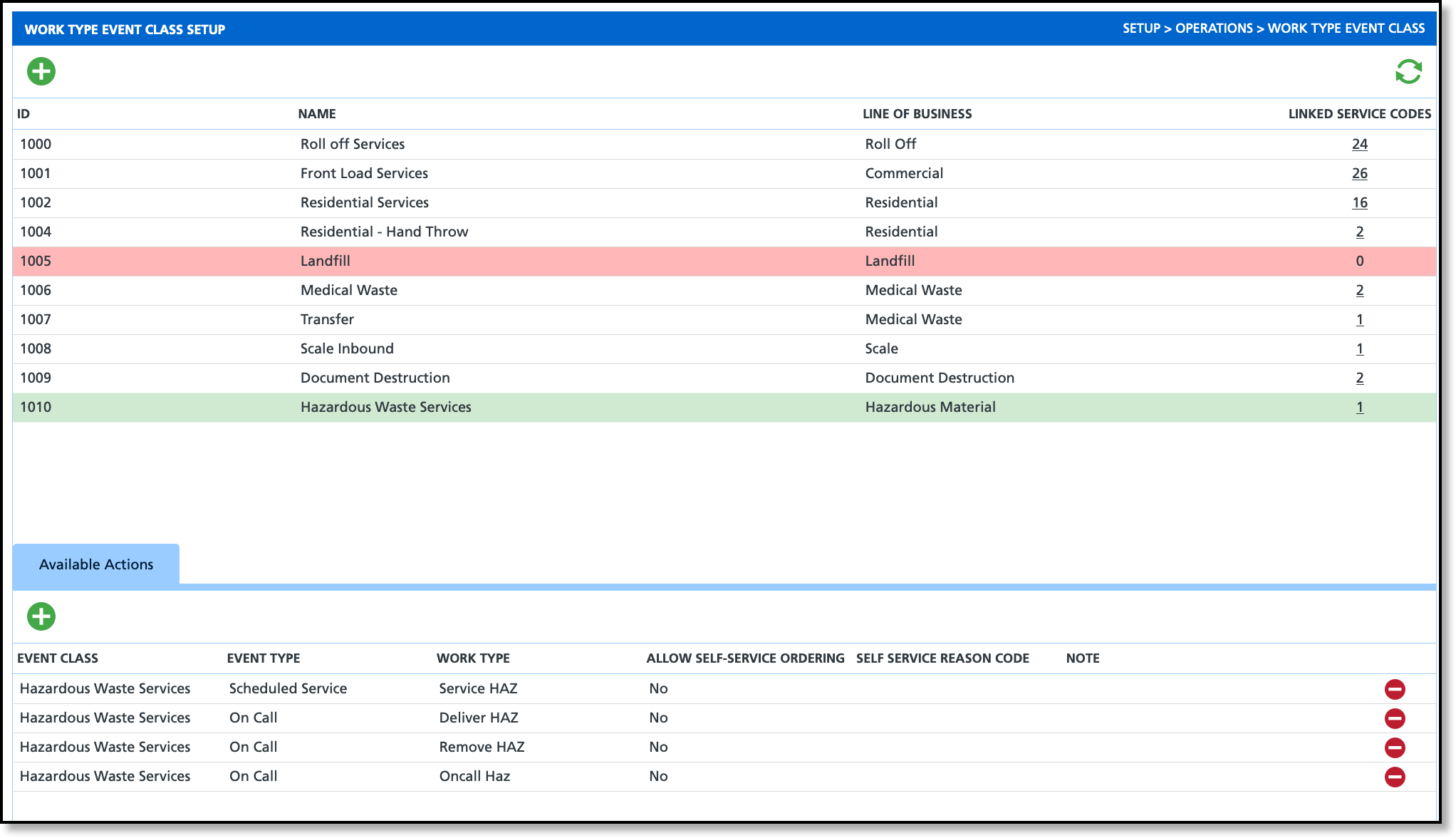This screenshot has height=838, width=1456.
Task: Go to SETUP in the breadcrumb
Action: 1141,29
